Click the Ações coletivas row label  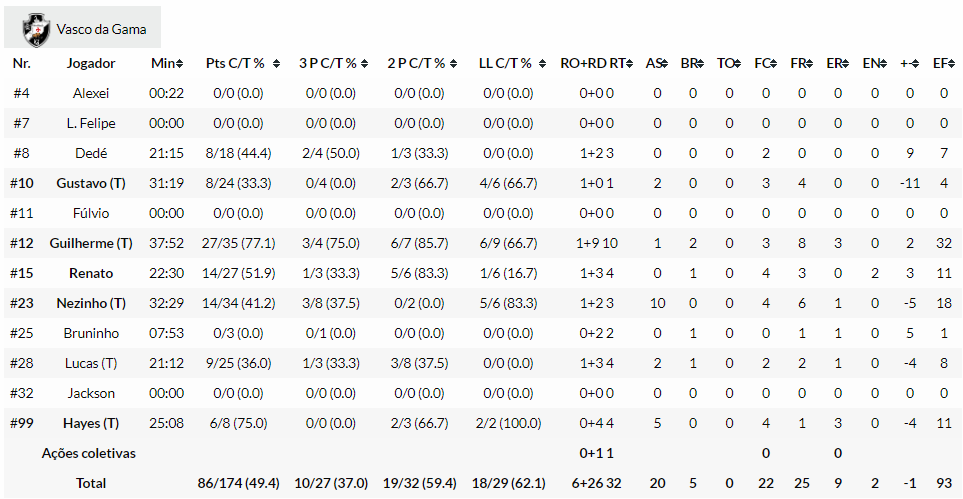[x=89, y=453]
